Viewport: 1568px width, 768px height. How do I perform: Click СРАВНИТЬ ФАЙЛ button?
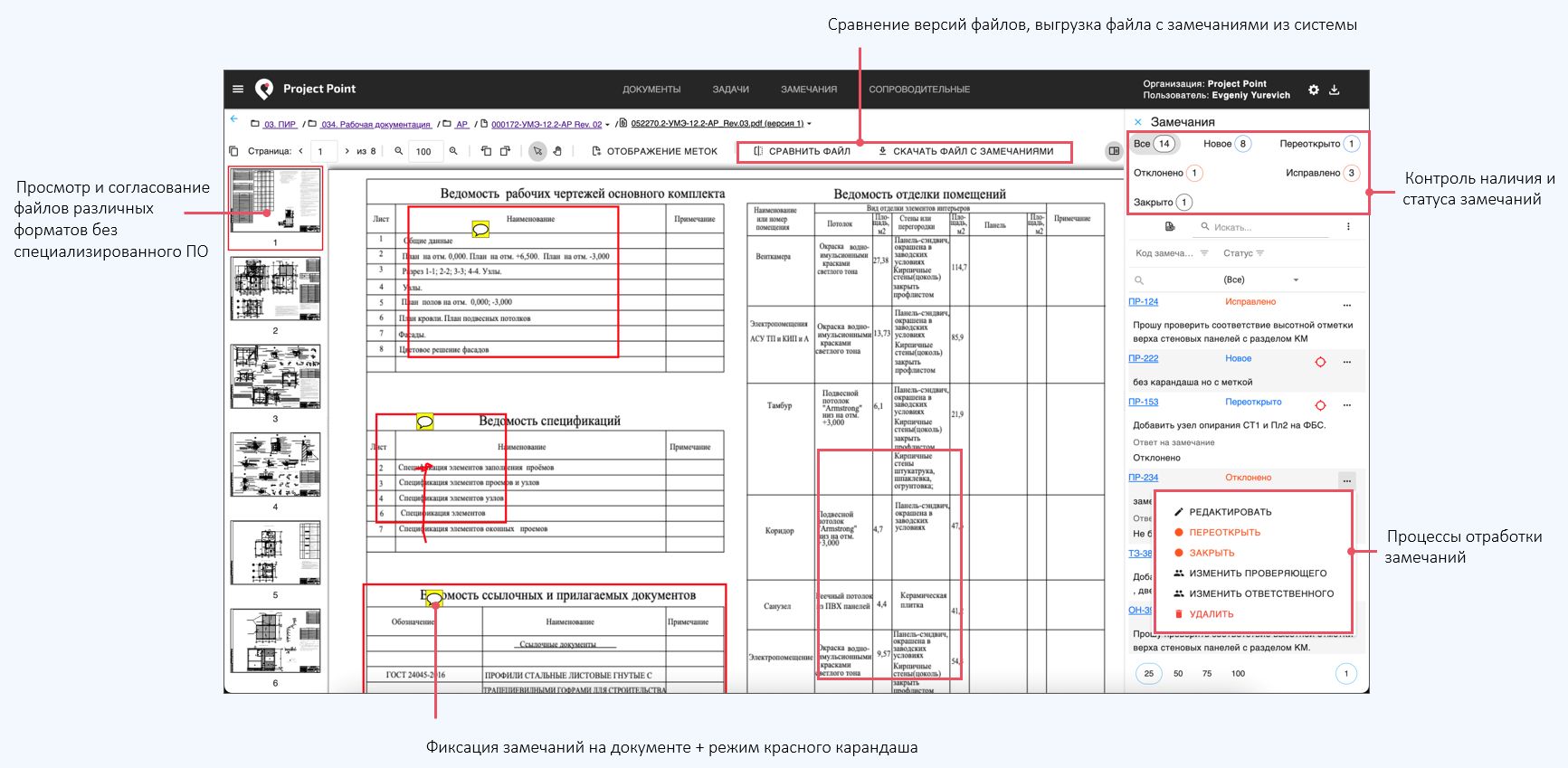pos(802,151)
